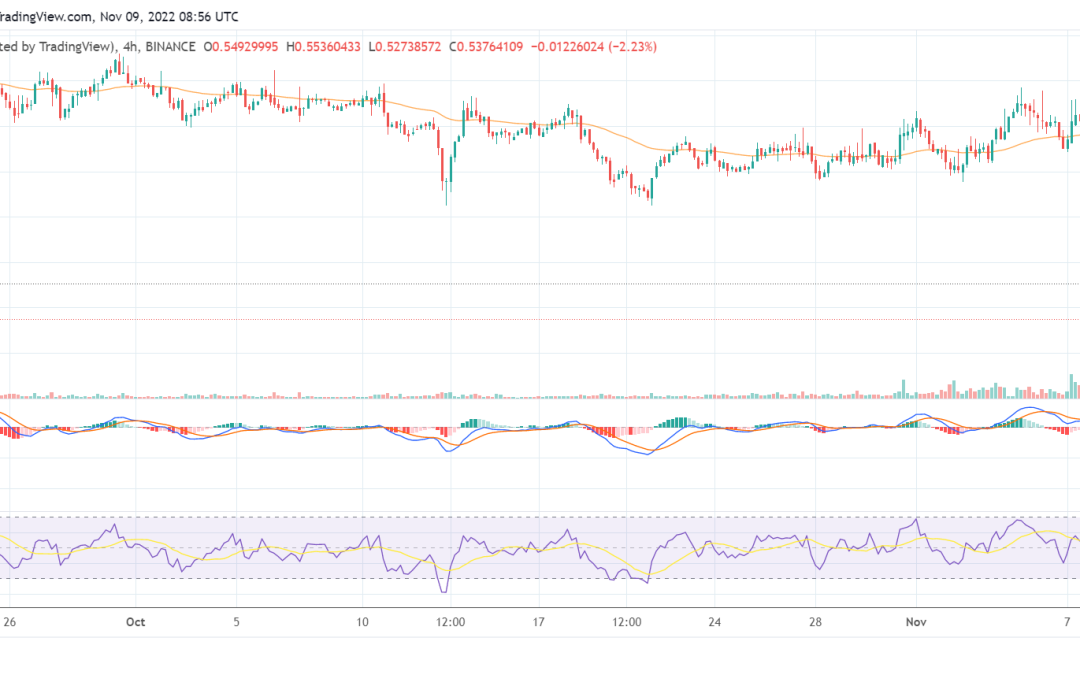Click the low price value L0.52738572
The width and height of the screenshot is (1080, 675).
404,47
